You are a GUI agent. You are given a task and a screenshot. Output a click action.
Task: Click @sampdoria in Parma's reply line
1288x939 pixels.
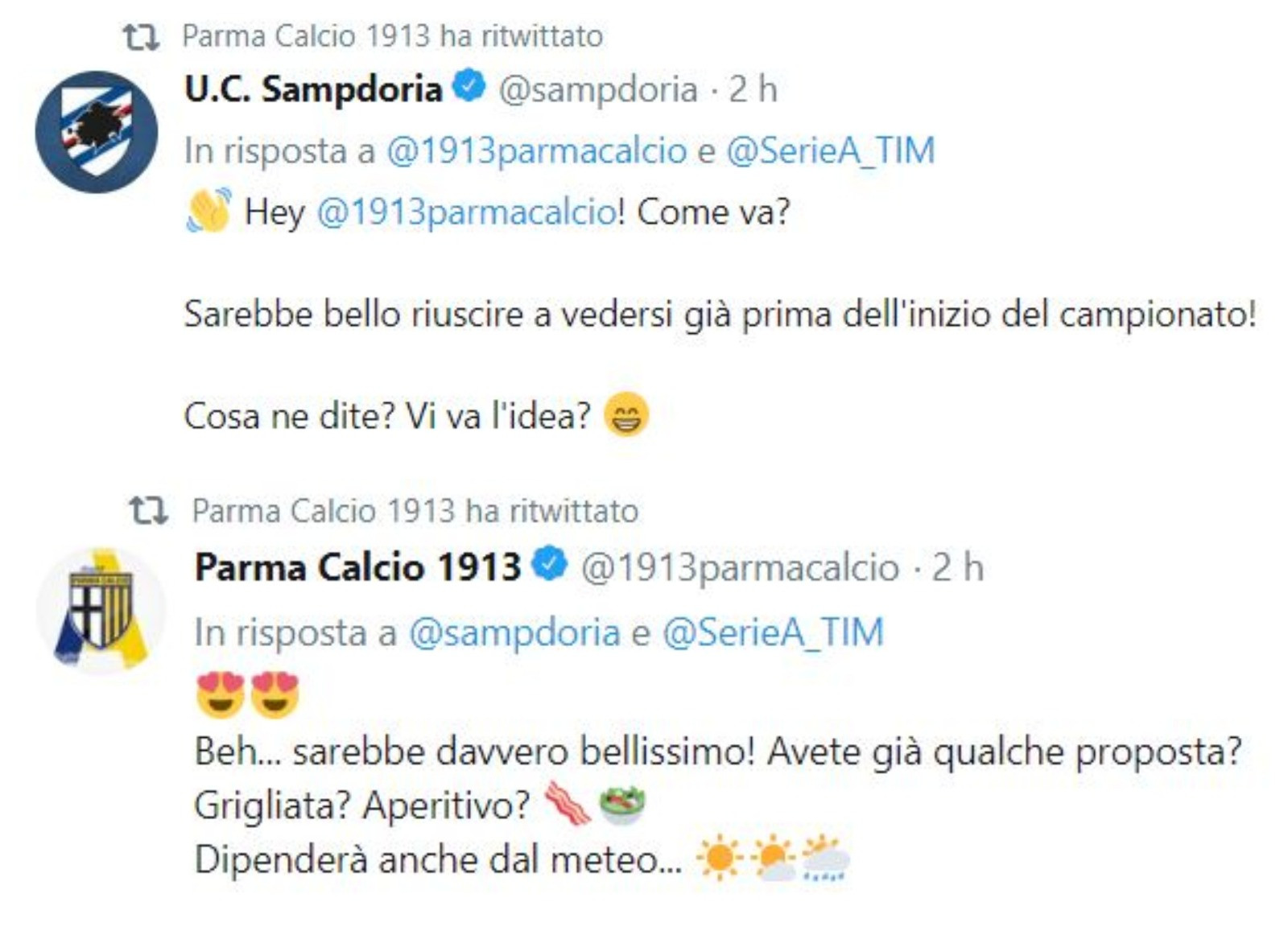(x=514, y=632)
